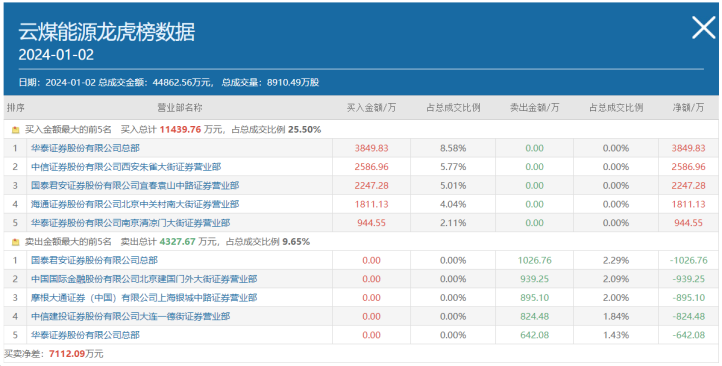Select the buy amount 3849.83 cell
The height and width of the screenshot is (366, 722).
click(372, 148)
